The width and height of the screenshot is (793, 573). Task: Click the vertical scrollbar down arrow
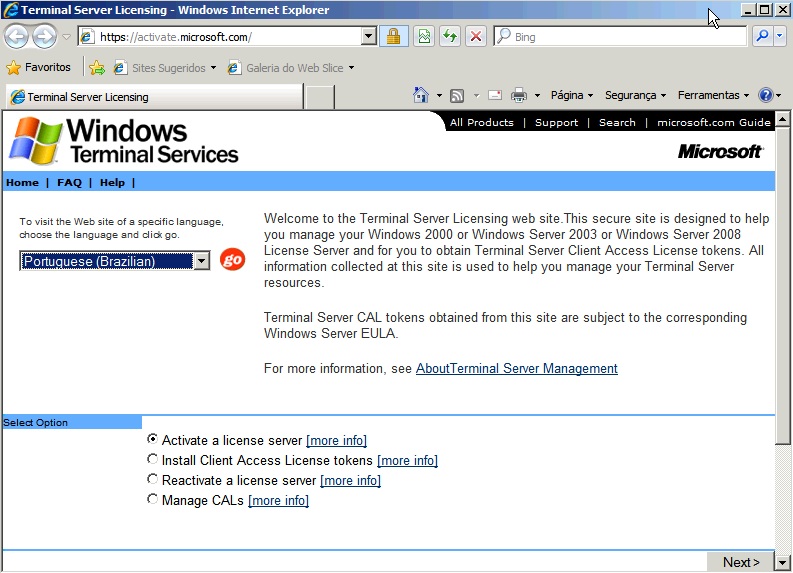coord(782,562)
